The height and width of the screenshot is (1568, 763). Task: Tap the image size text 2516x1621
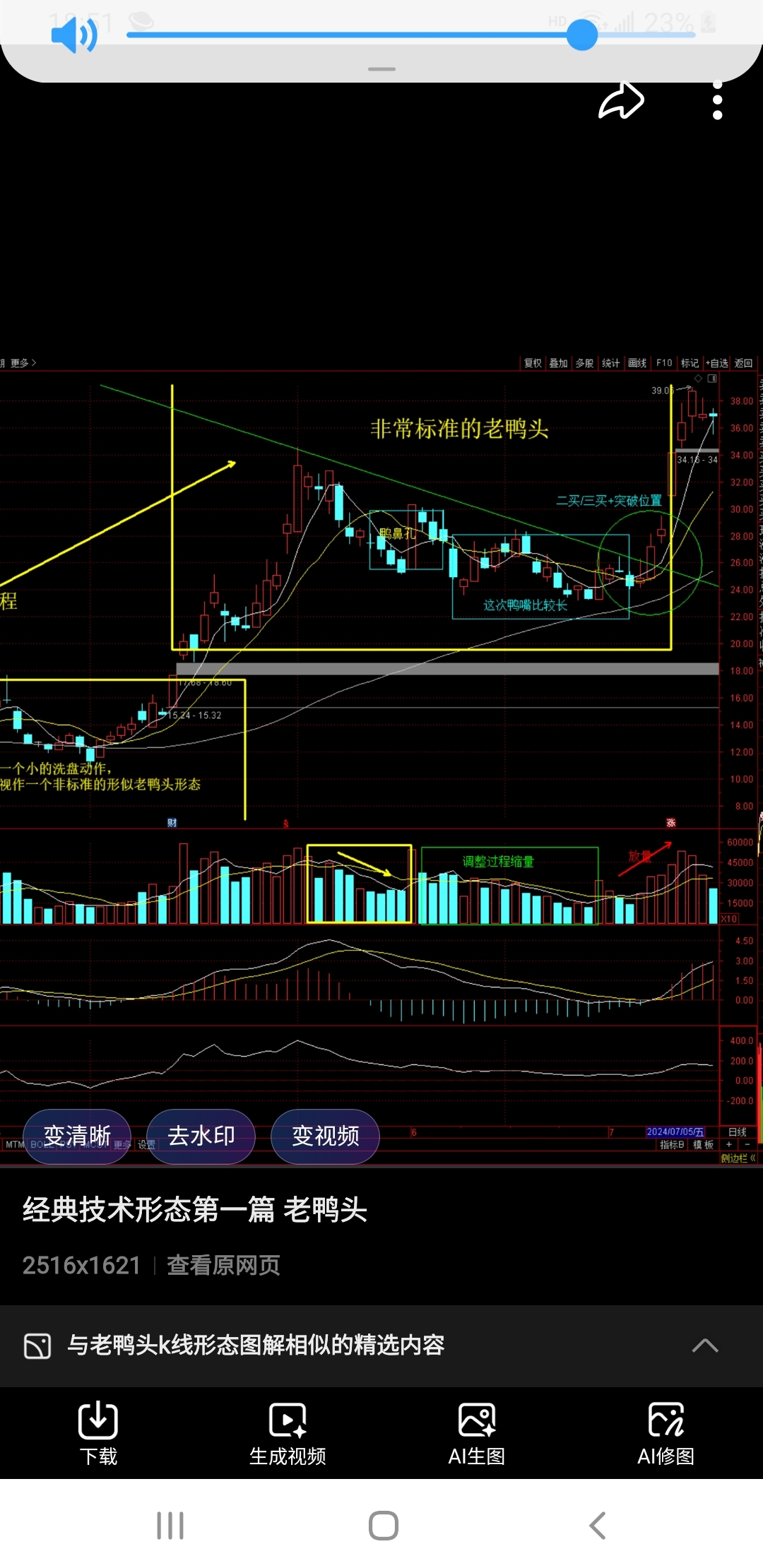pyautogui.click(x=81, y=1265)
